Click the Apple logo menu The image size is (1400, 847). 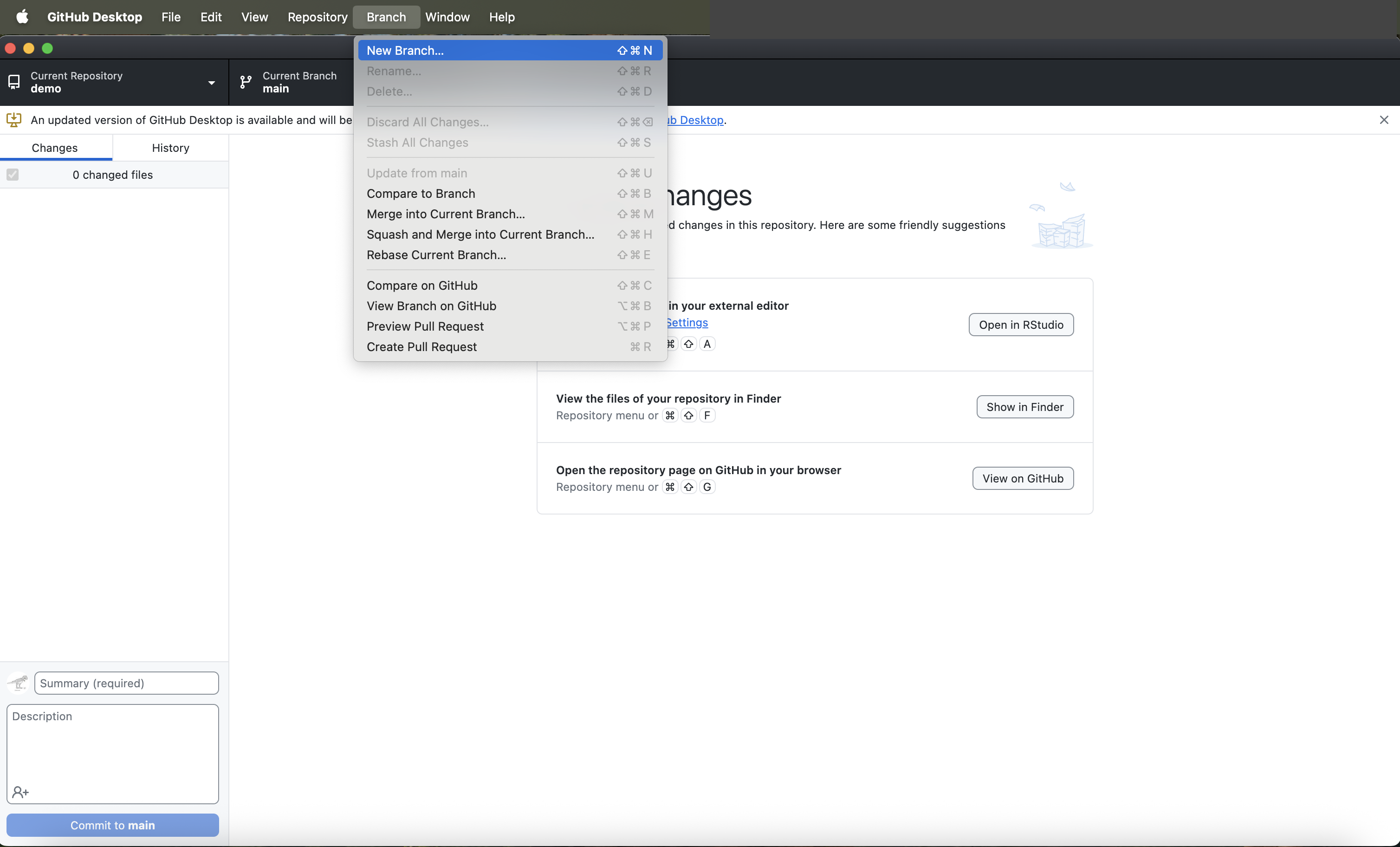pyautogui.click(x=22, y=17)
